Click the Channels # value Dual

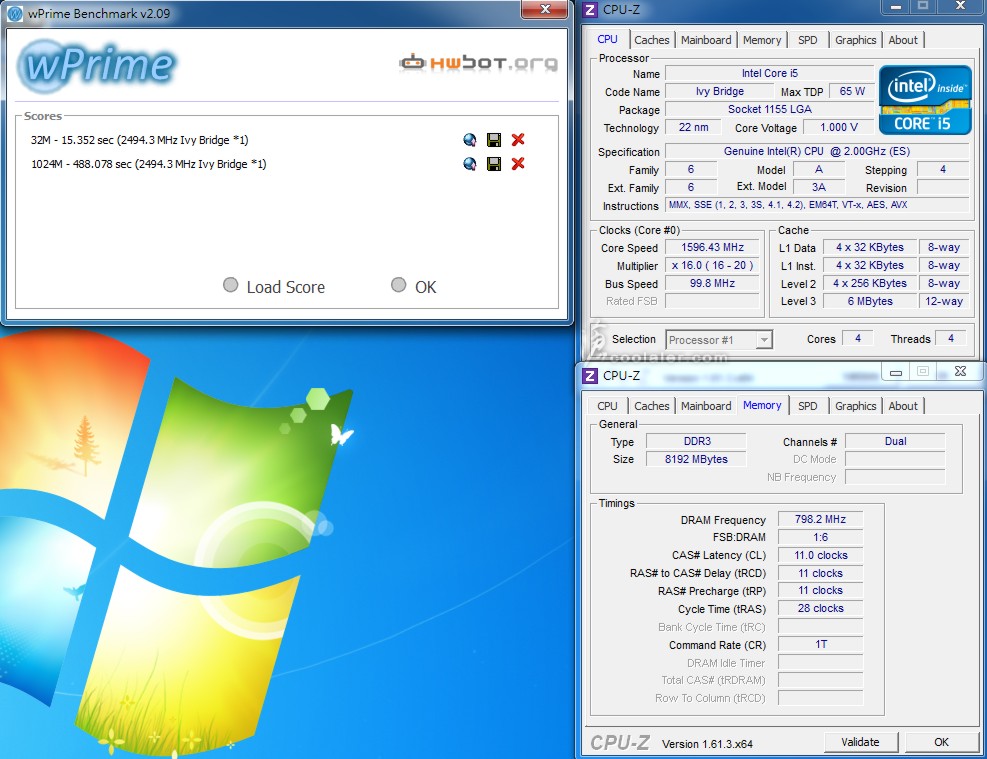point(895,441)
